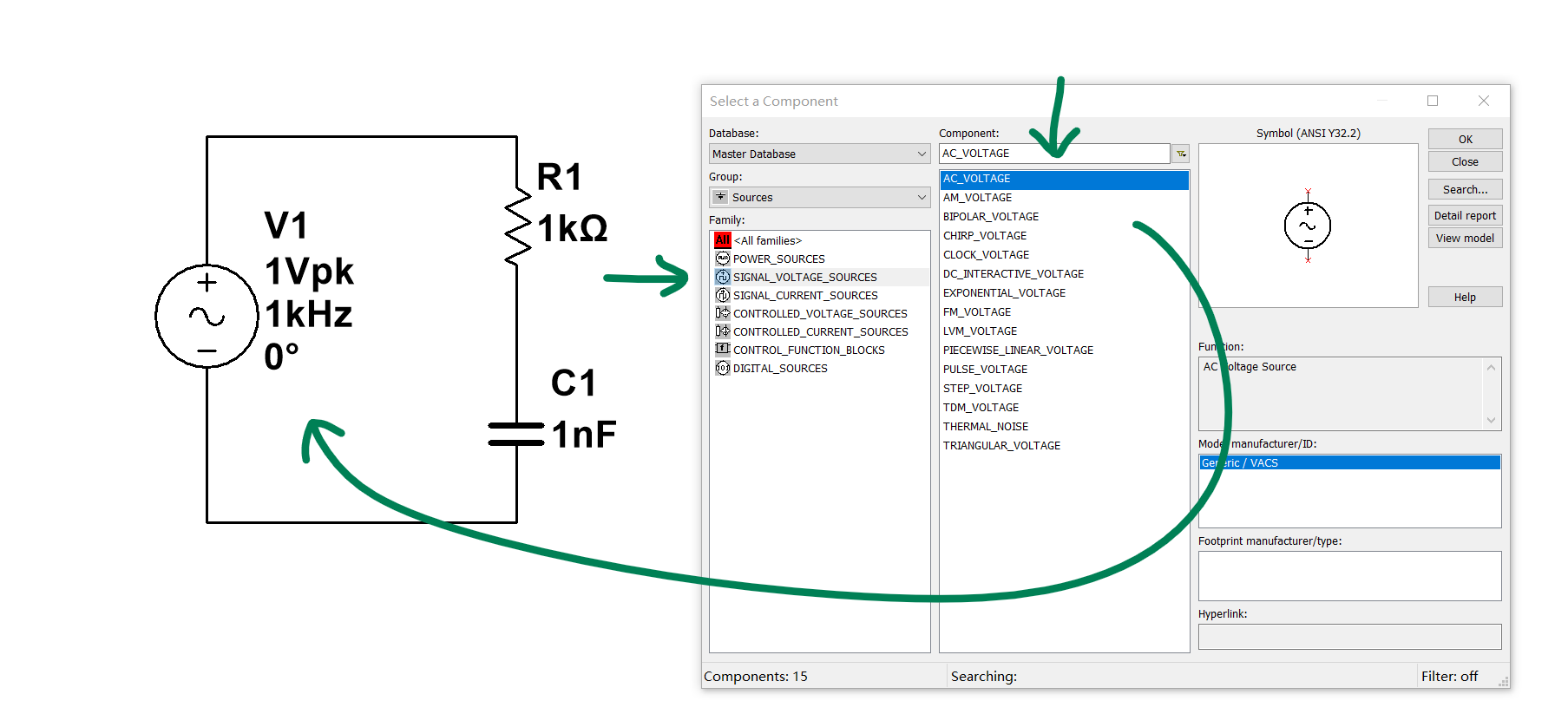The width and height of the screenshot is (1568, 714).
Task: Select the CONTROL_FUNCTION_BLOCKS icon
Action: [x=722, y=350]
